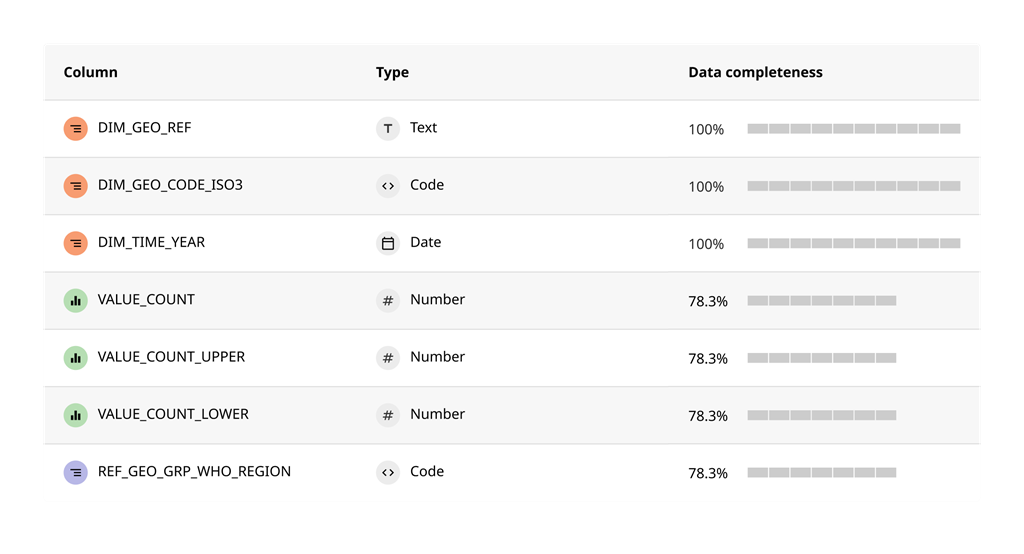Click the Data completeness header
This screenshot has width=1024, height=554.
click(755, 72)
